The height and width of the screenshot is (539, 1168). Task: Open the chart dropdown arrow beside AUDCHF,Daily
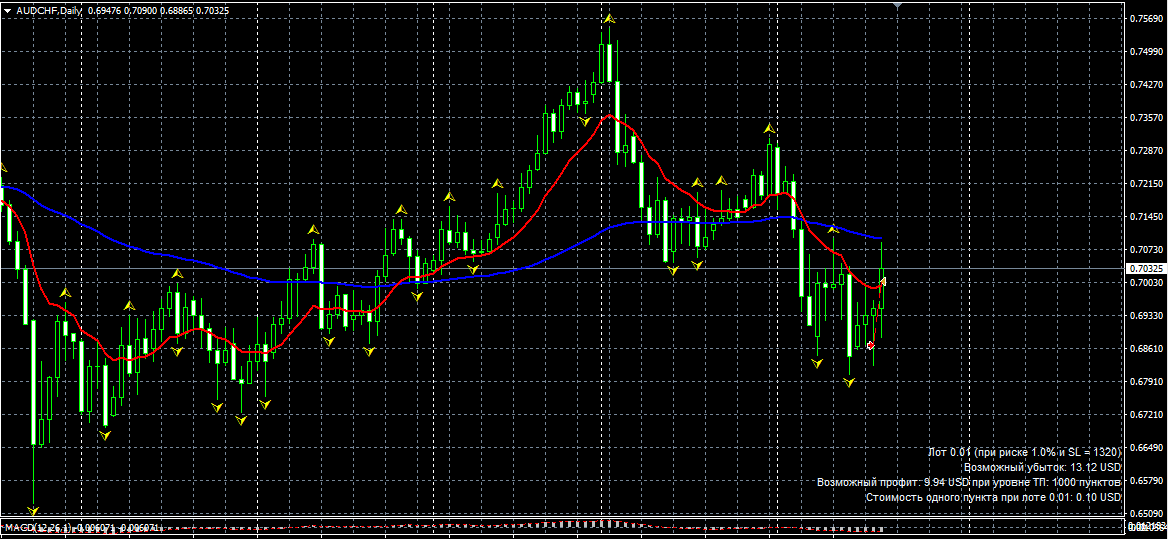point(7,10)
